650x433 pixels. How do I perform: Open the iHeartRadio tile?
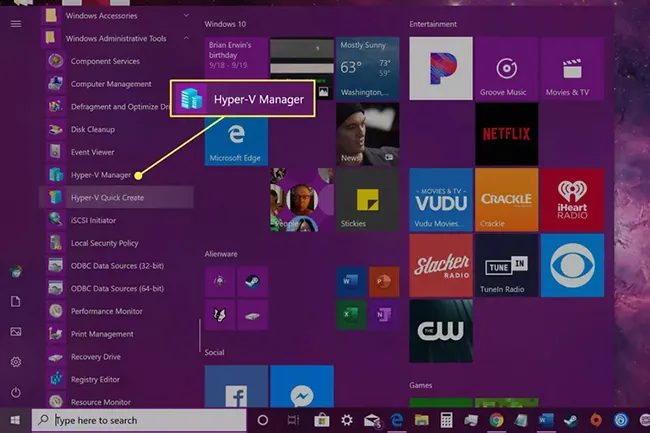572,200
